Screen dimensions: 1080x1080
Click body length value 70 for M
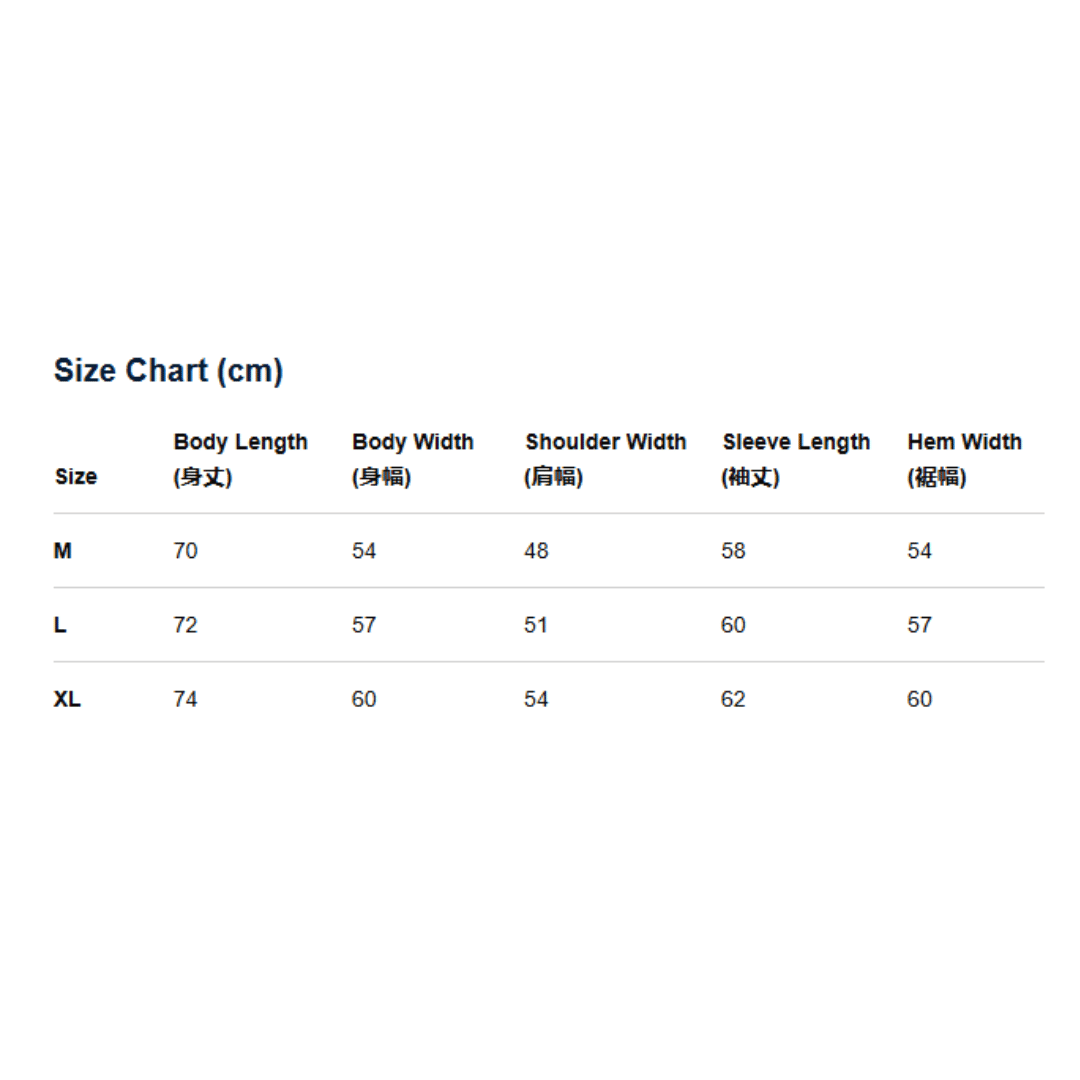(185, 550)
